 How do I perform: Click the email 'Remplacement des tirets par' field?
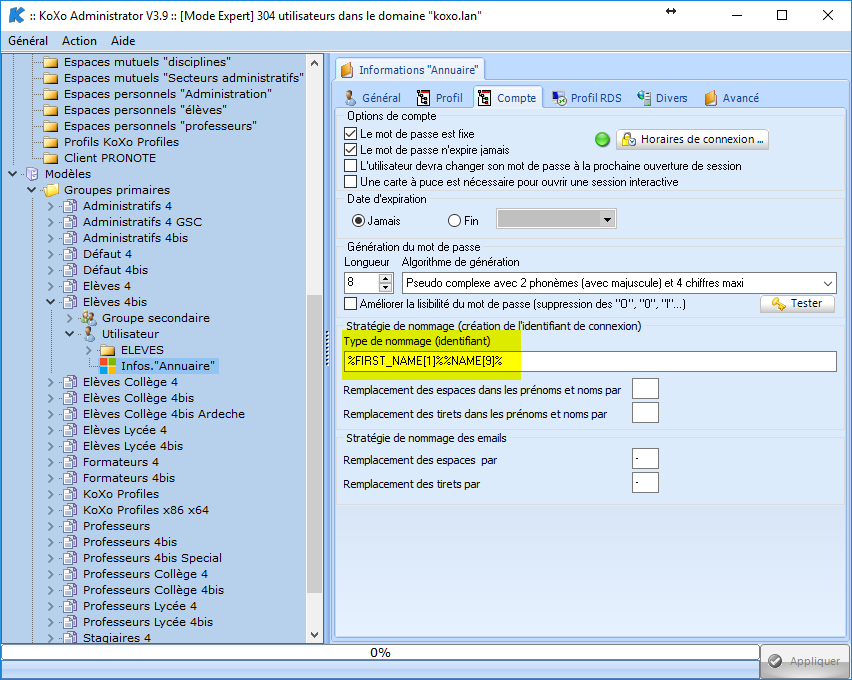[x=645, y=483]
